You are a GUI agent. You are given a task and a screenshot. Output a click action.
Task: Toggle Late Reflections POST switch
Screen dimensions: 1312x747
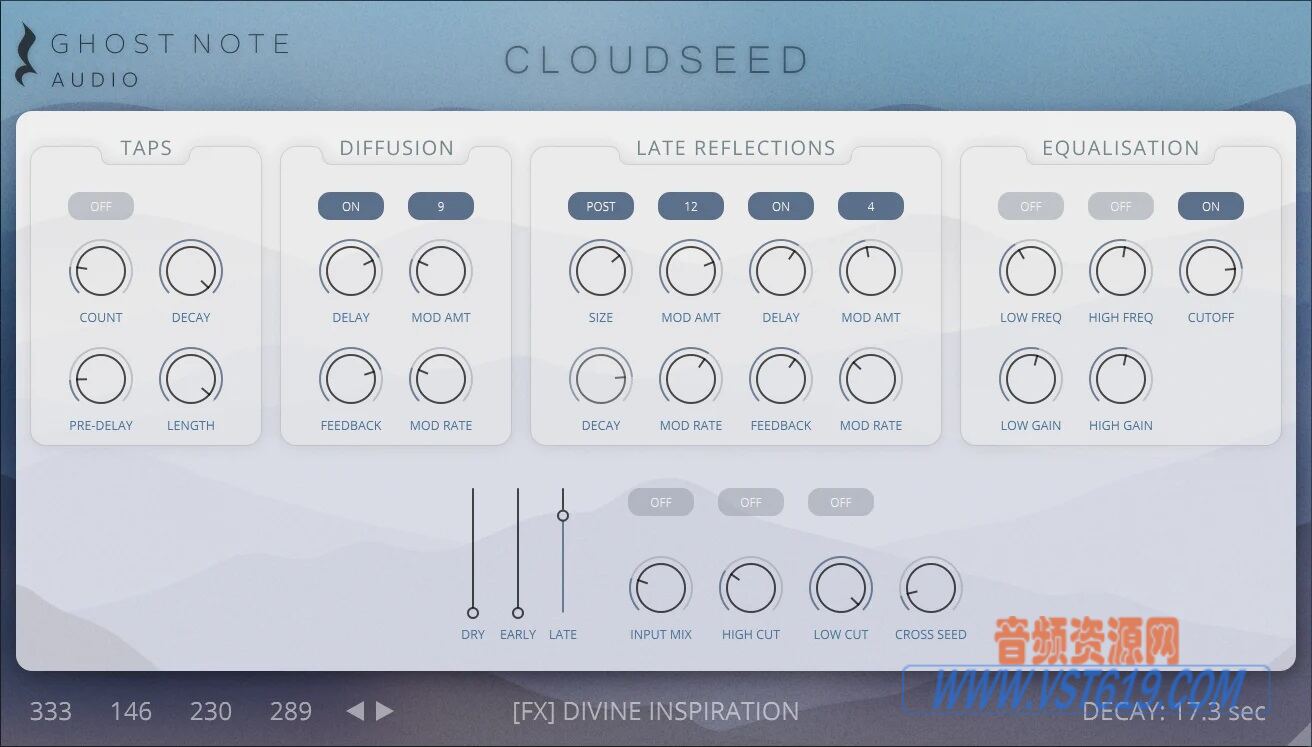[601, 206]
